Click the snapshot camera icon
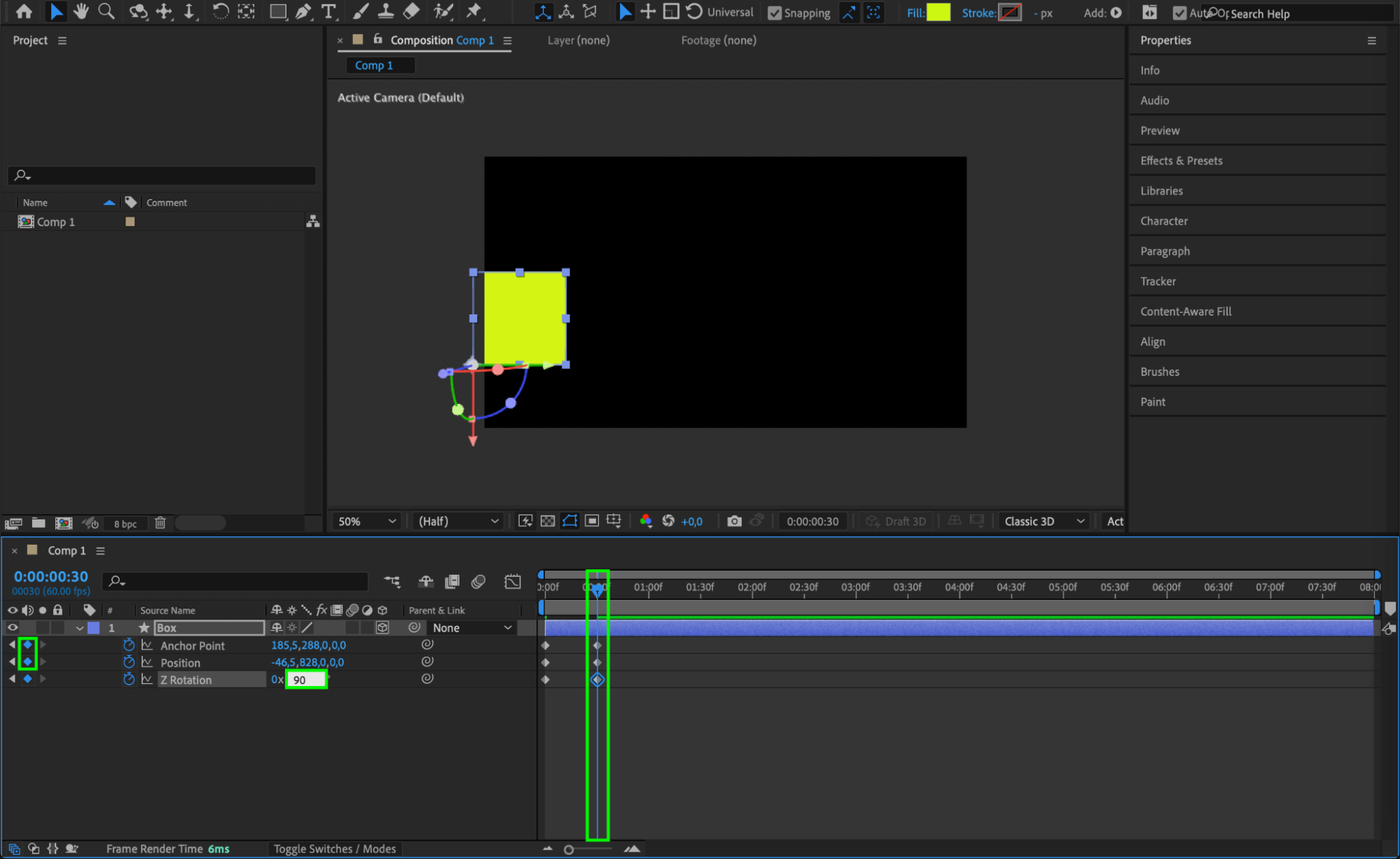 click(x=734, y=521)
